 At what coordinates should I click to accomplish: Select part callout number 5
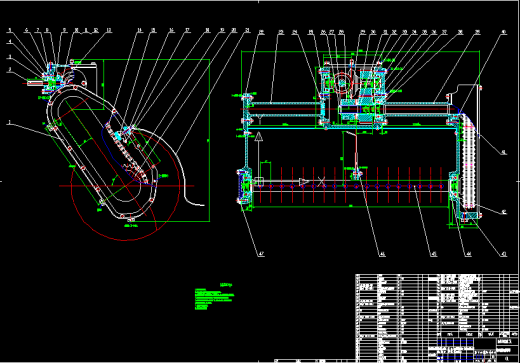coord(10,30)
